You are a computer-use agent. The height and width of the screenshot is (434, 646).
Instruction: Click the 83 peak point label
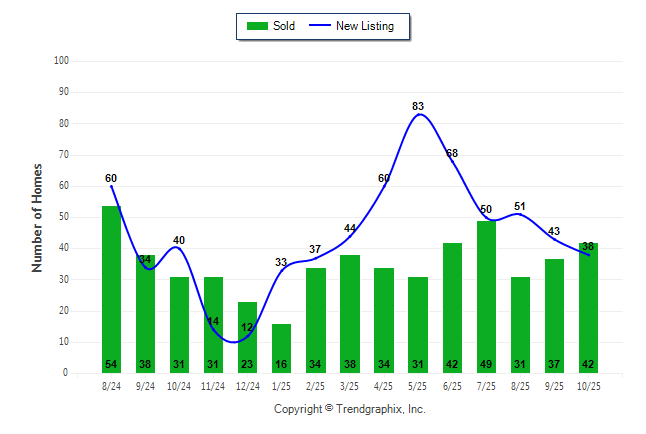pyautogui.click(x=418, y=106)
